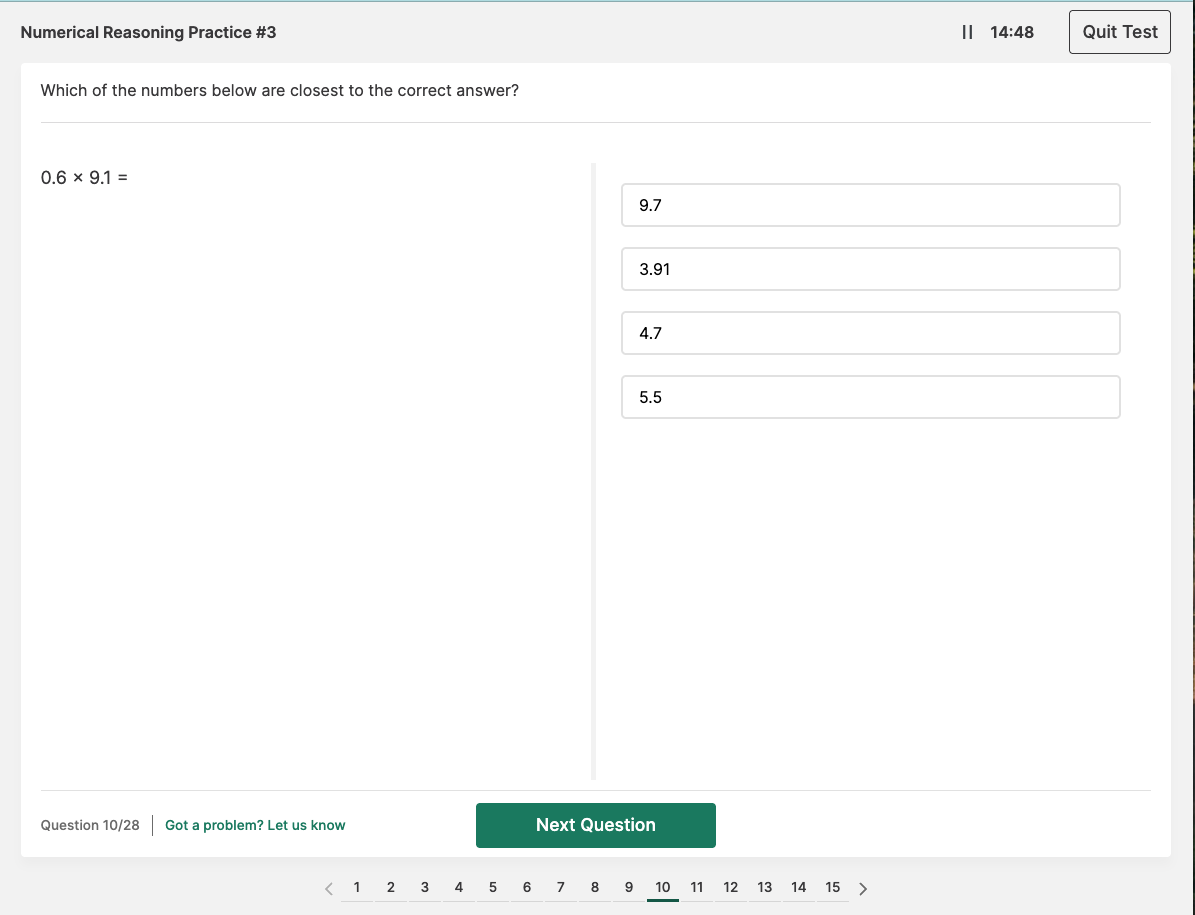Viewport: 1195px width, 915px height.
Task: Navigate to question 15
Action: tap(832, 887)
